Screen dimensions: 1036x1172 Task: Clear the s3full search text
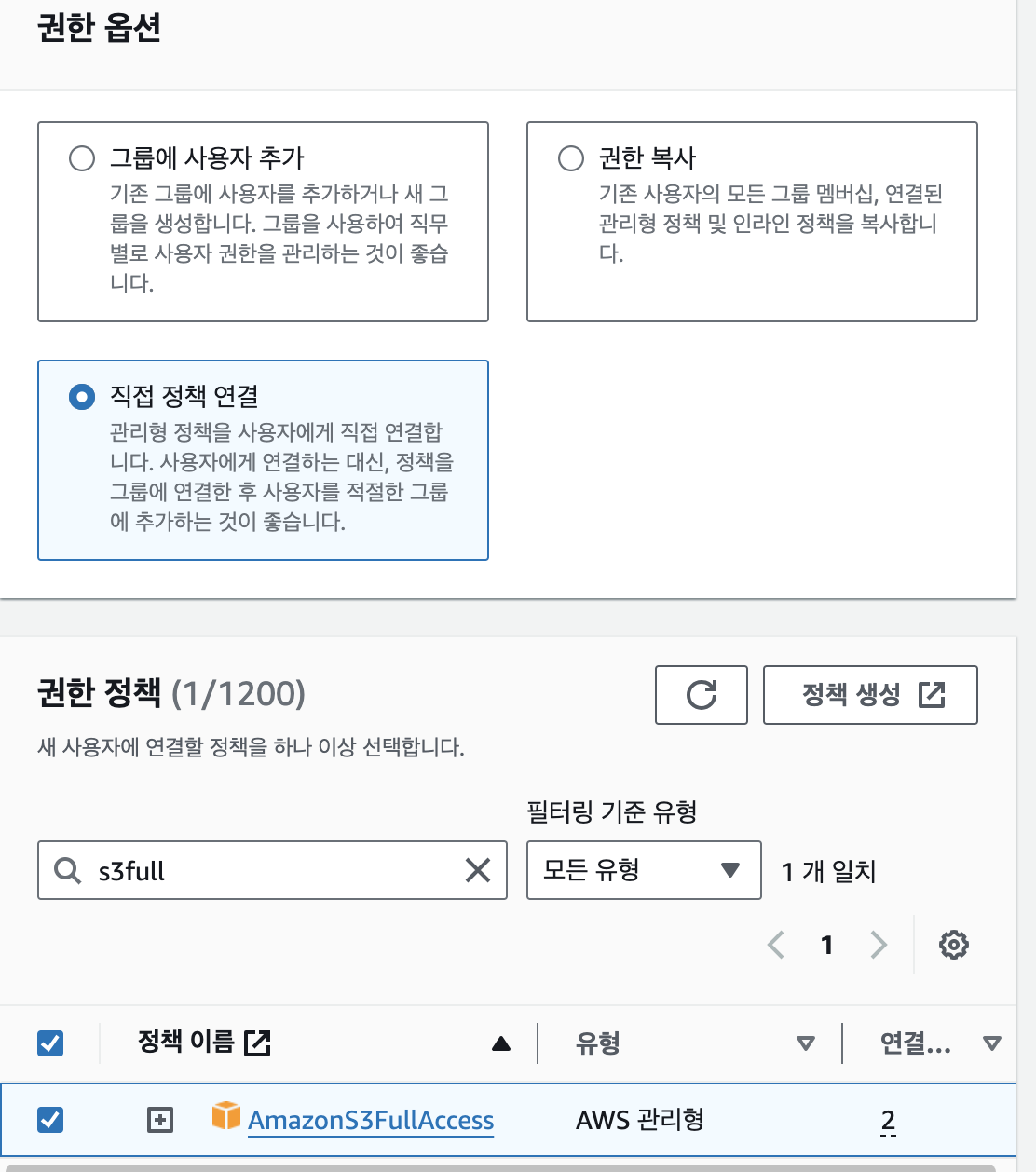click(477, 870)
